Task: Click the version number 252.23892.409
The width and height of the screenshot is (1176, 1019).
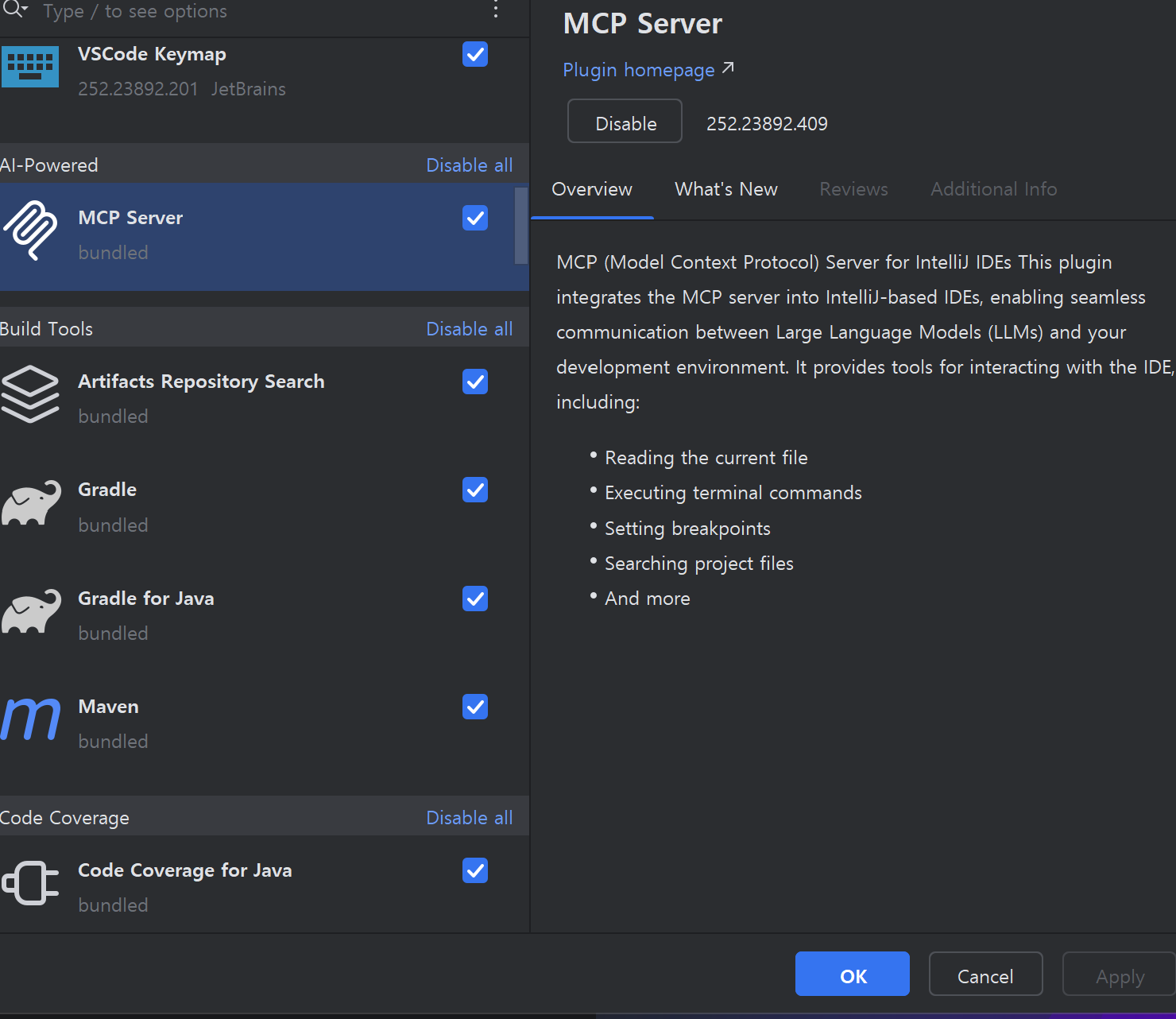Action: [767, 124]
